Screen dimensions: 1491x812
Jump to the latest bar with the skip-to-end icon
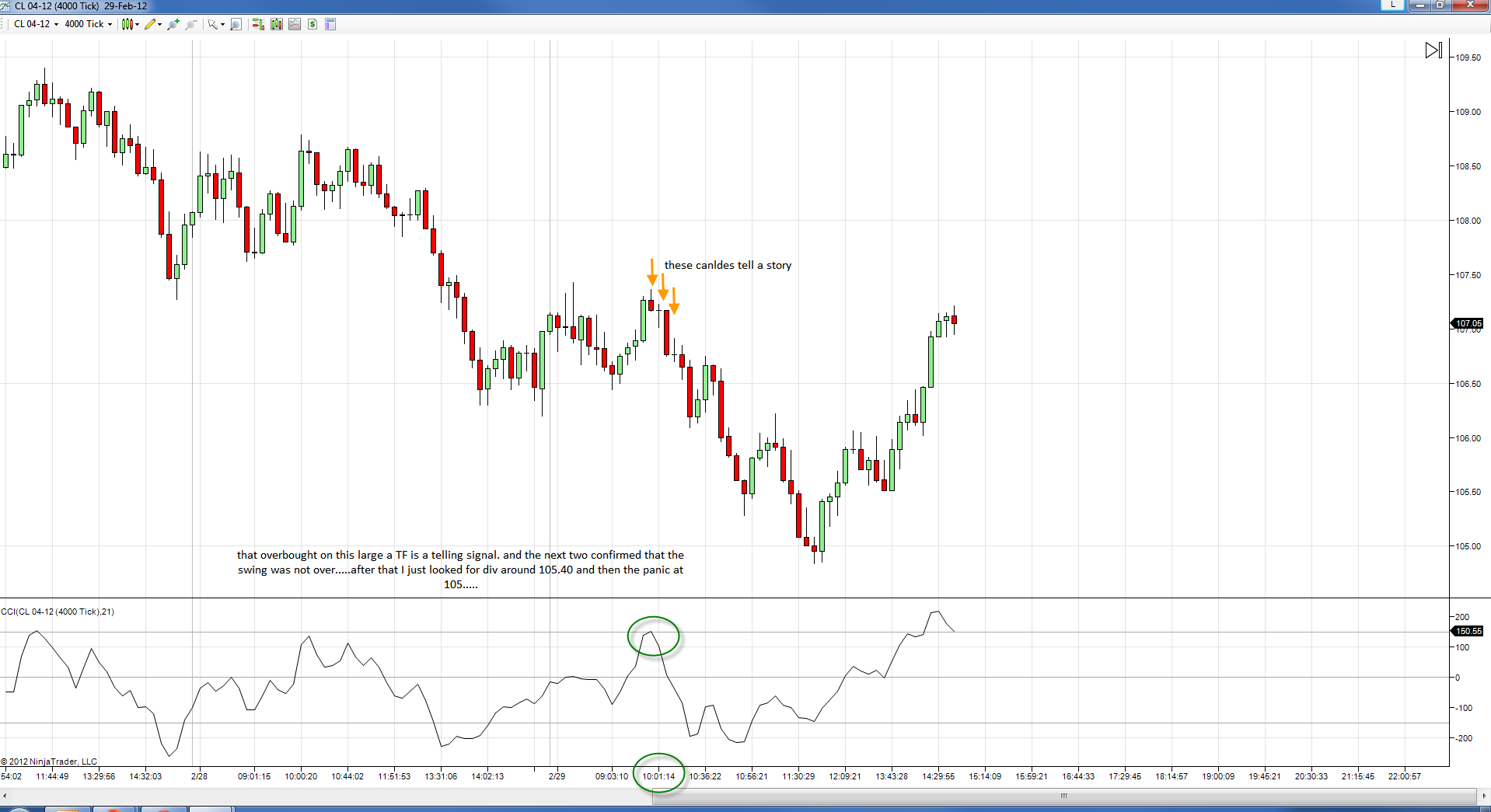pos(1433,51)
